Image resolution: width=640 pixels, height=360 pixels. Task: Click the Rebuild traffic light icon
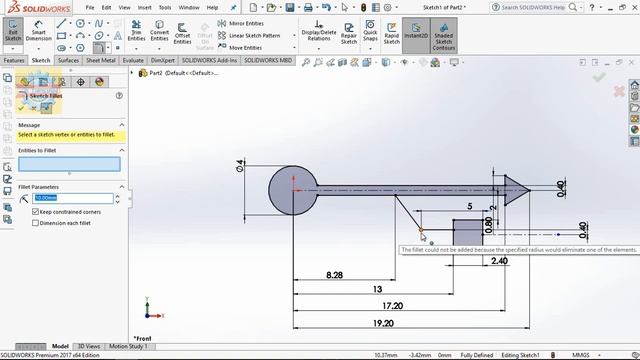[363, 7]
